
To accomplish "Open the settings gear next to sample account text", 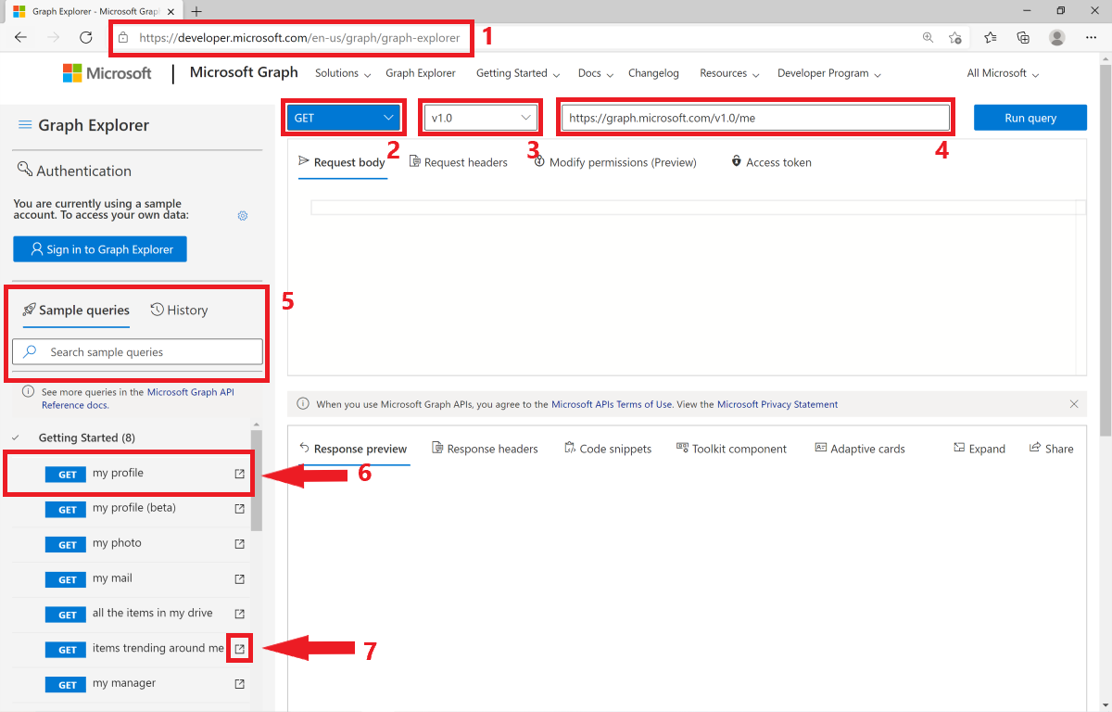I will [242, 215].
